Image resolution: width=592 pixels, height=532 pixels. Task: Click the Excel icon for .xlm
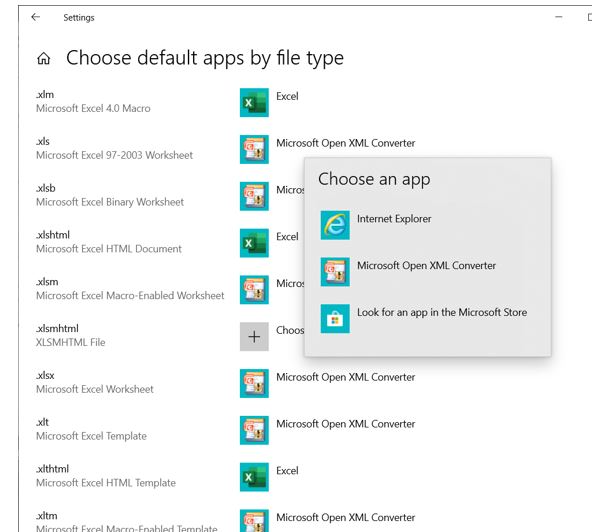point(254,103)
